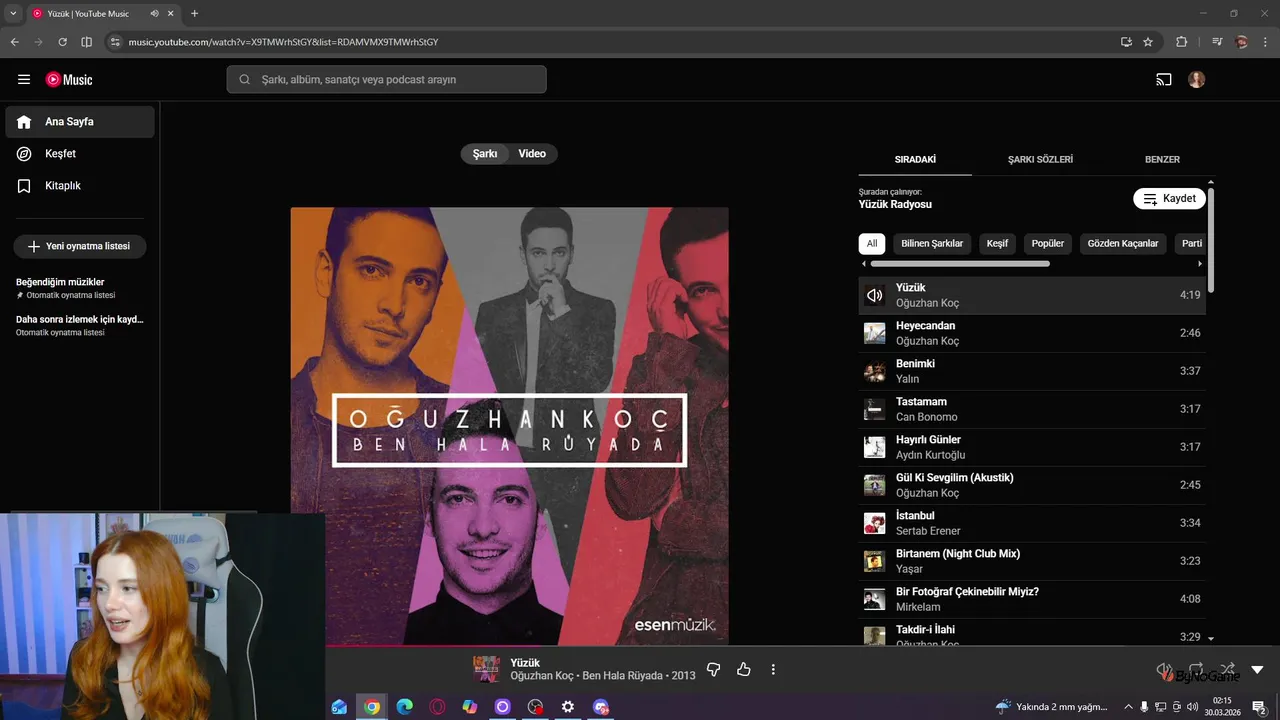Open Chrome from the taskbar

click(372, 707)
